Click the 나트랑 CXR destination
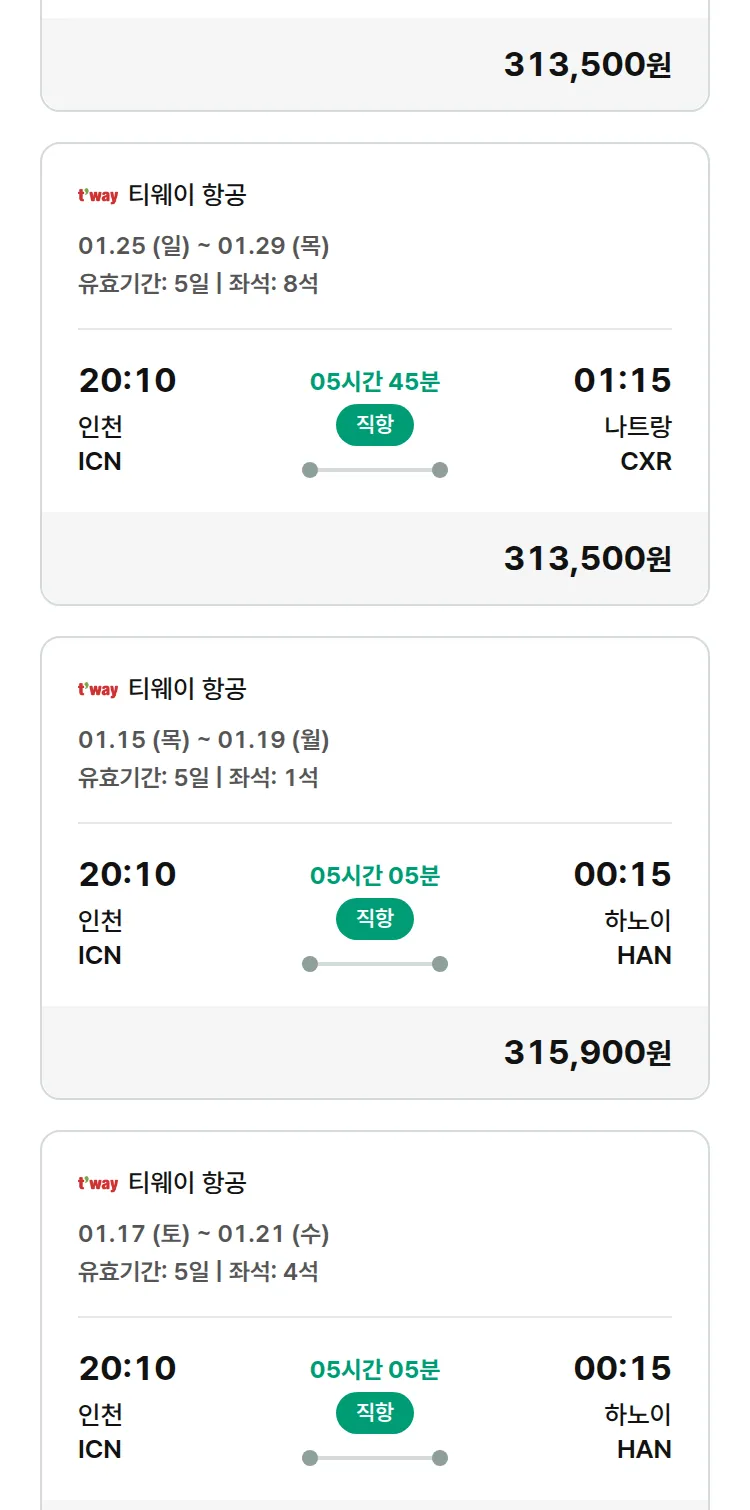This screenshot has height=1510, width=750. coord(638,444)
